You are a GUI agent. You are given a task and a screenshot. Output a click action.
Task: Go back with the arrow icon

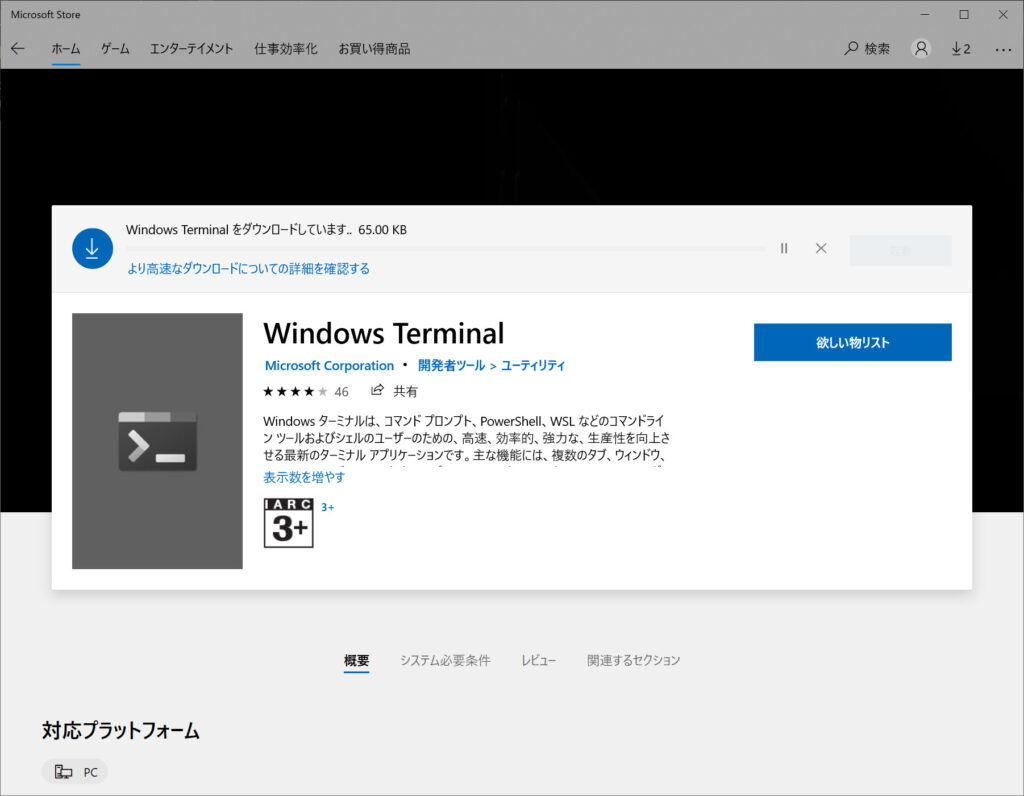point(18,48)
